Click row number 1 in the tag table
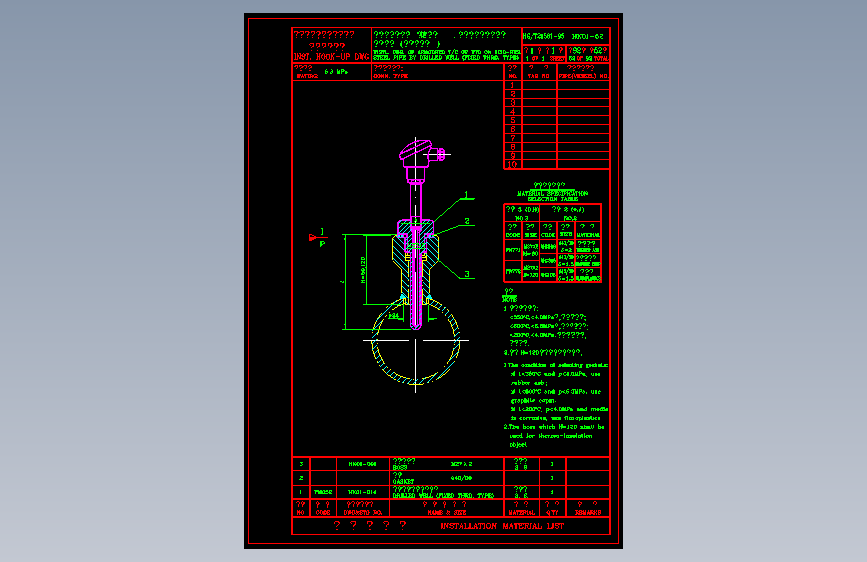Image resolution: width=867 pixels, height=562 pixels. point(513,85)
